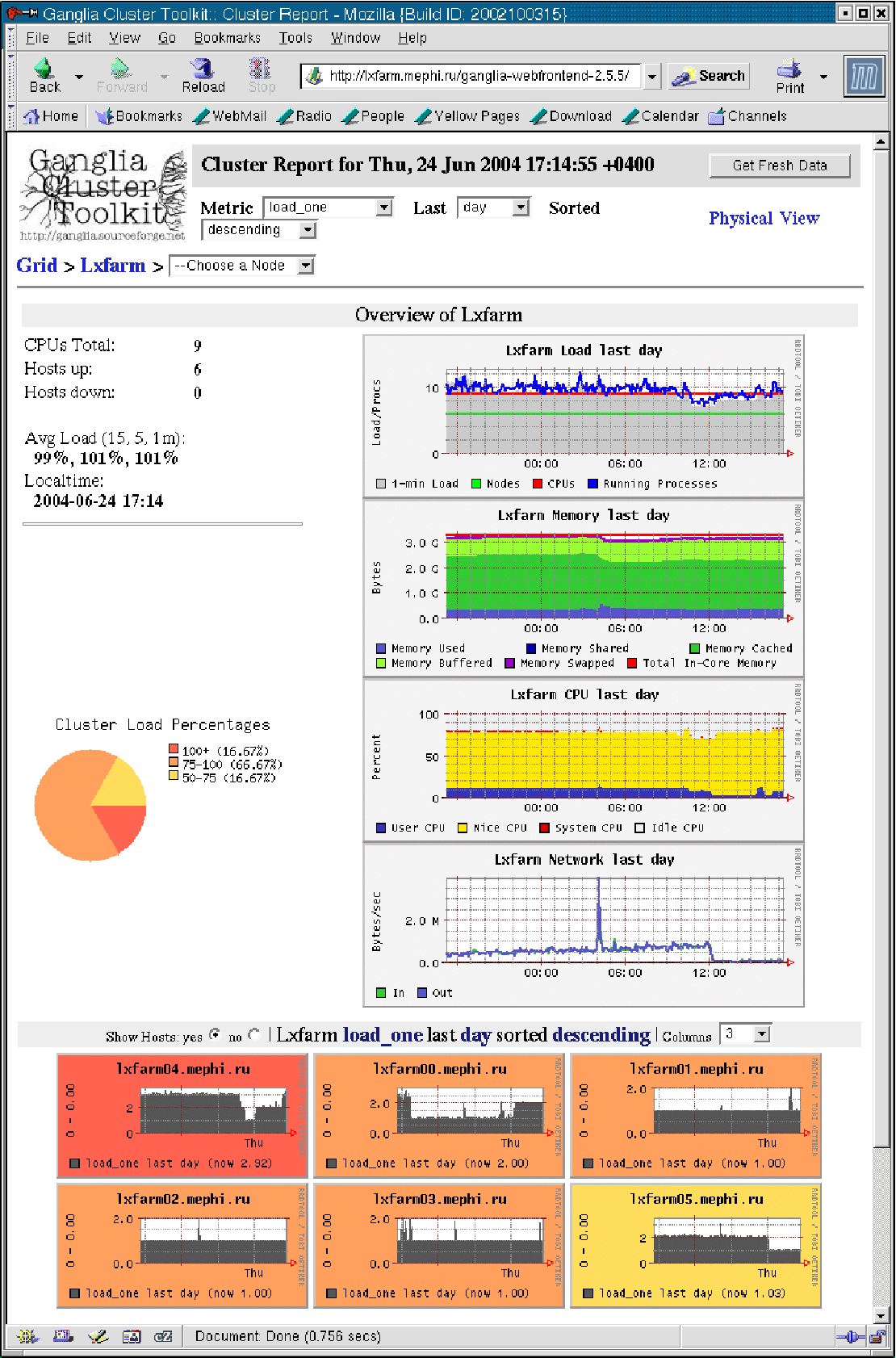Open the lxfarm01.mephi.ru load graph
This screenshot has width=896, height=1358.
click(x=696, y=1115)
